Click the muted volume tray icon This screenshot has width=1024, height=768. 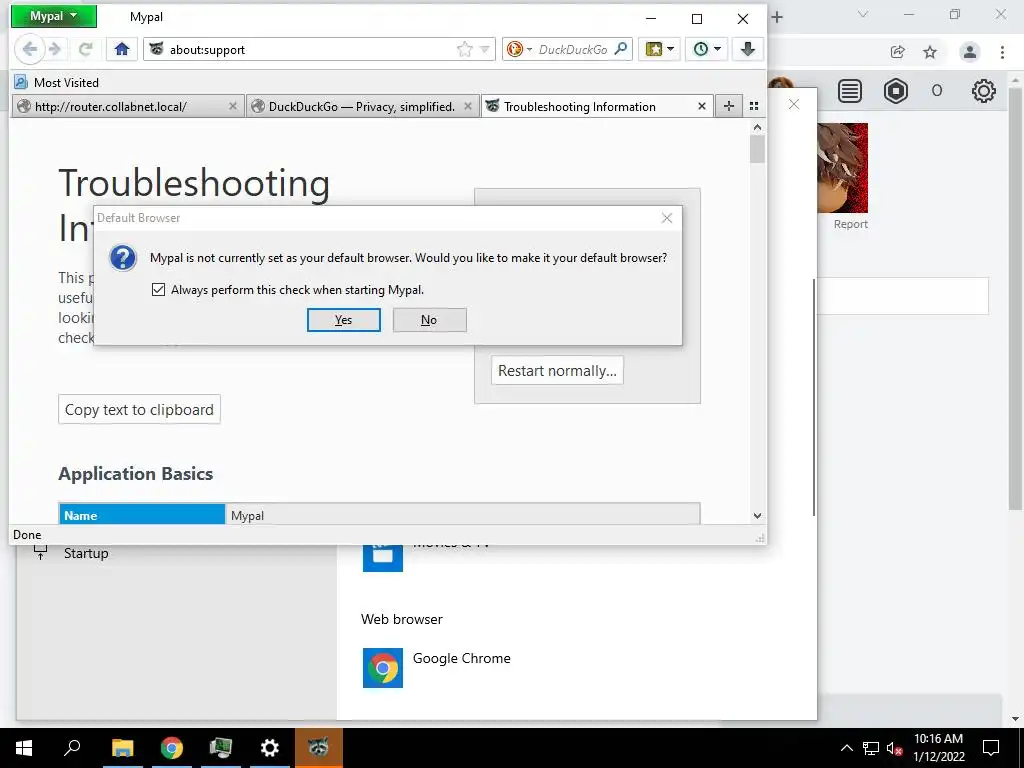pyautogui.click(x=894, y=748)
